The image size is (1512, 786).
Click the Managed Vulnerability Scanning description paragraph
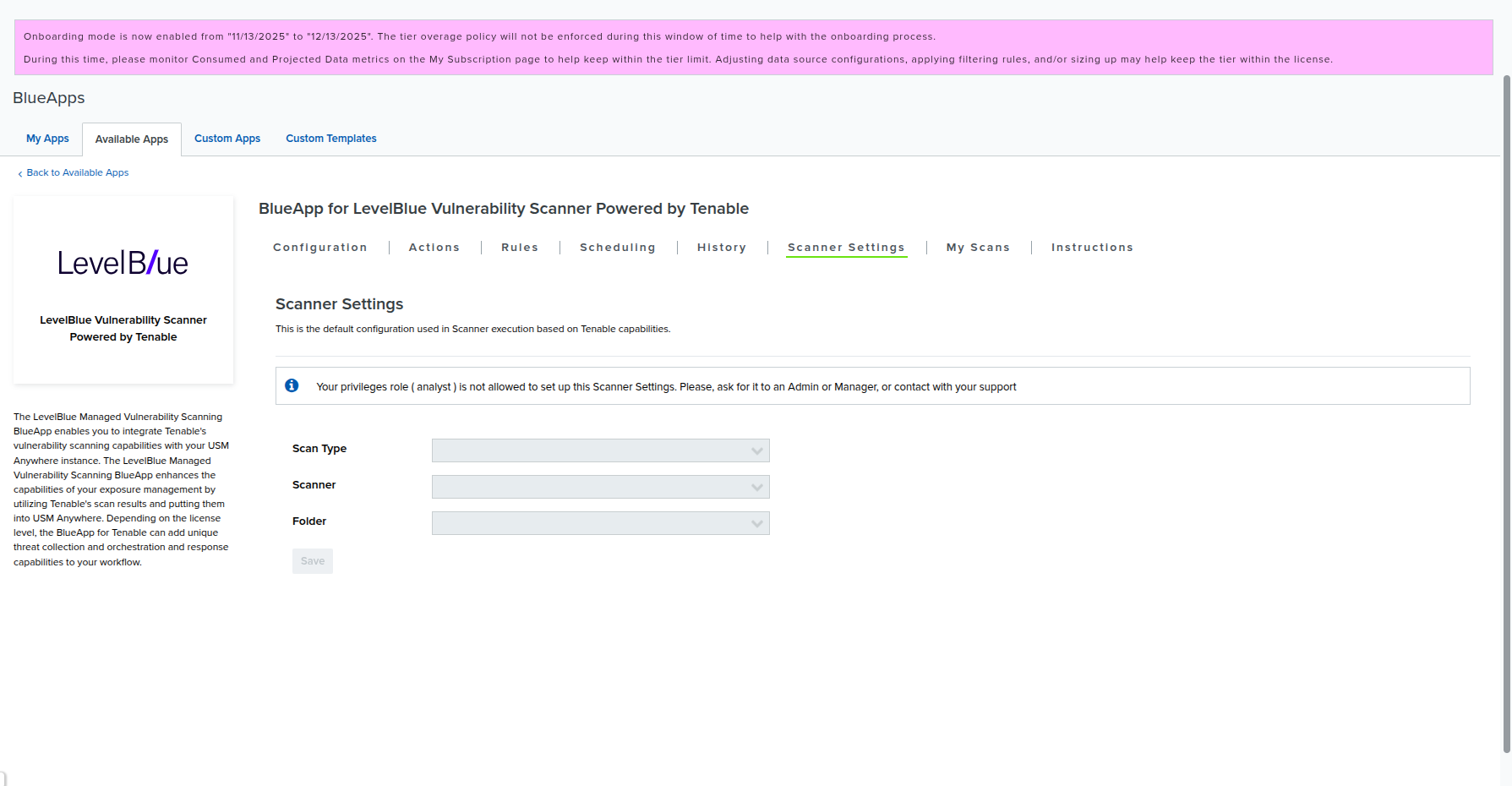[x=122, y=489]
